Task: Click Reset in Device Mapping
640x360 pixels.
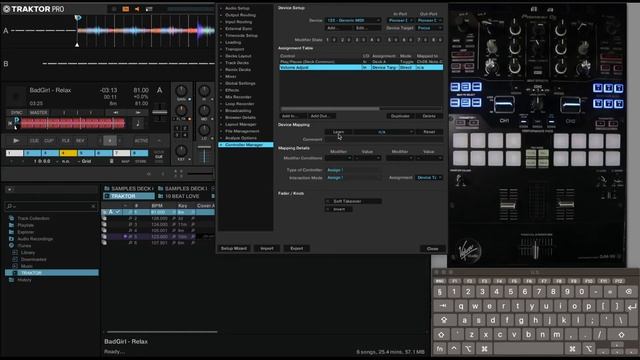Action: [429, 132]
